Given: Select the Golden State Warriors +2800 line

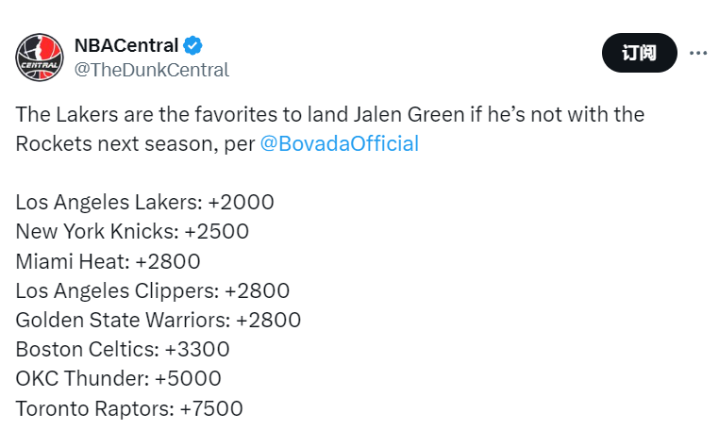Looking at the screenshot, I should [158, 320].
